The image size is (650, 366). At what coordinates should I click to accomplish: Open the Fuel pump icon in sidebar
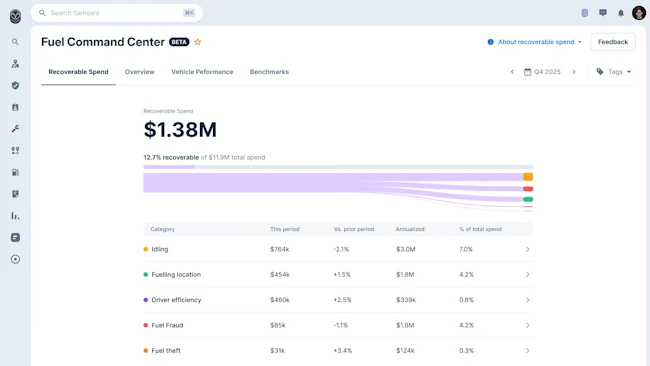(x=15, y=172)
